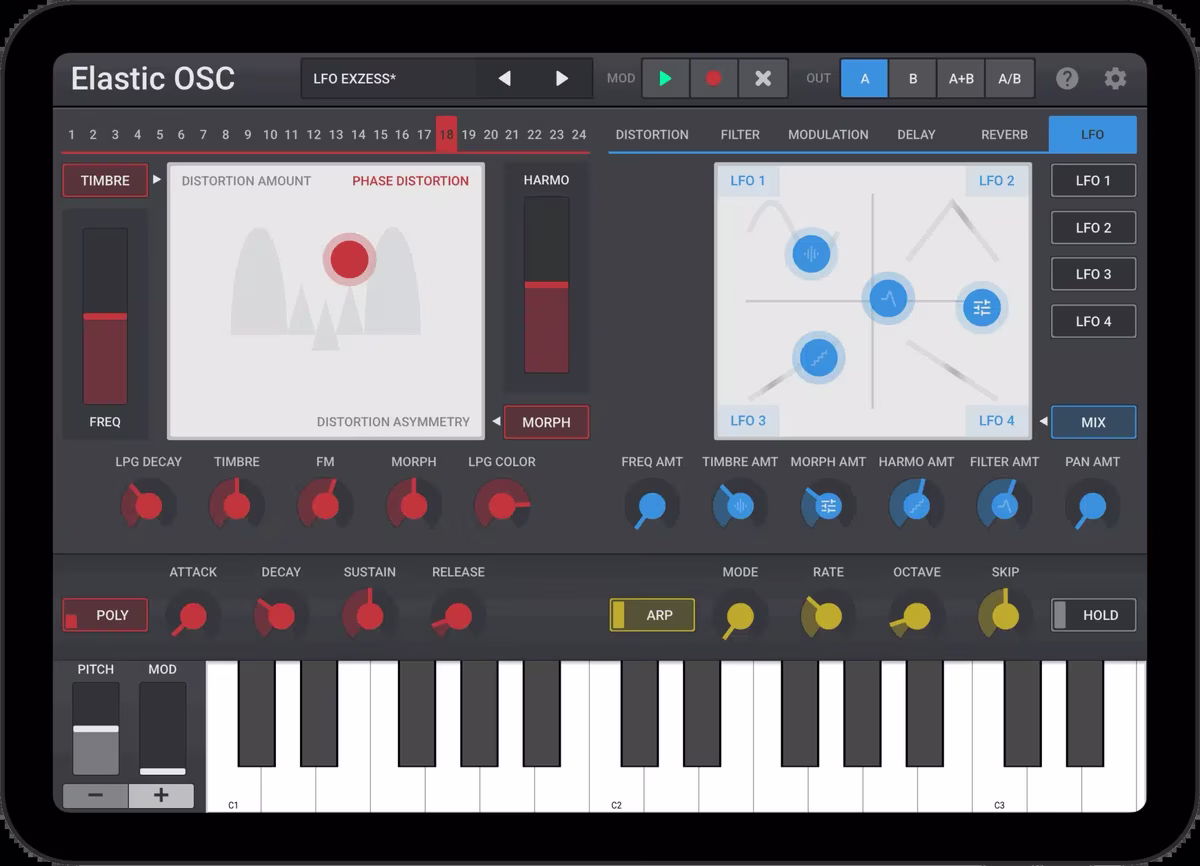Select step 18 in the sequencer strip
Image resolution: width=1200 pixels, height=866 pixels.
click(448, 134)
